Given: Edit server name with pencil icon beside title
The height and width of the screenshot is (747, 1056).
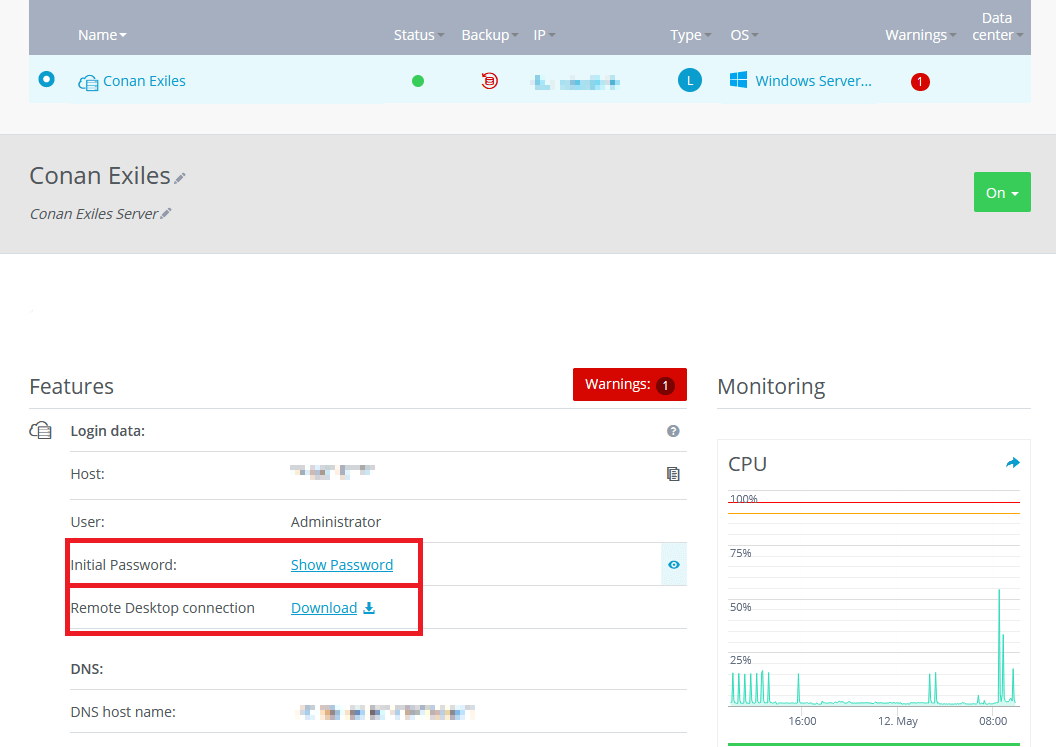Looking at the screenshot, I should pyautogui.click(x=180, y=178).
